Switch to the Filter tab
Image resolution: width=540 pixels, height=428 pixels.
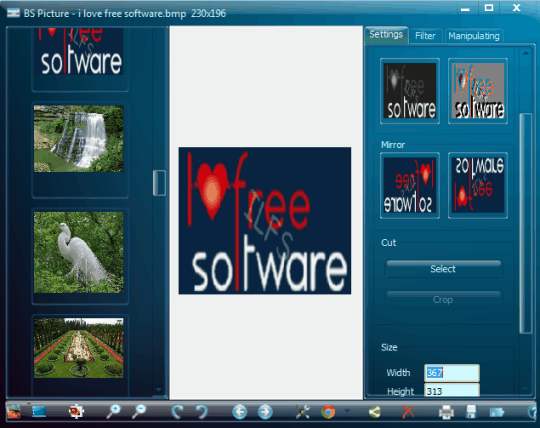pos(425,36)
